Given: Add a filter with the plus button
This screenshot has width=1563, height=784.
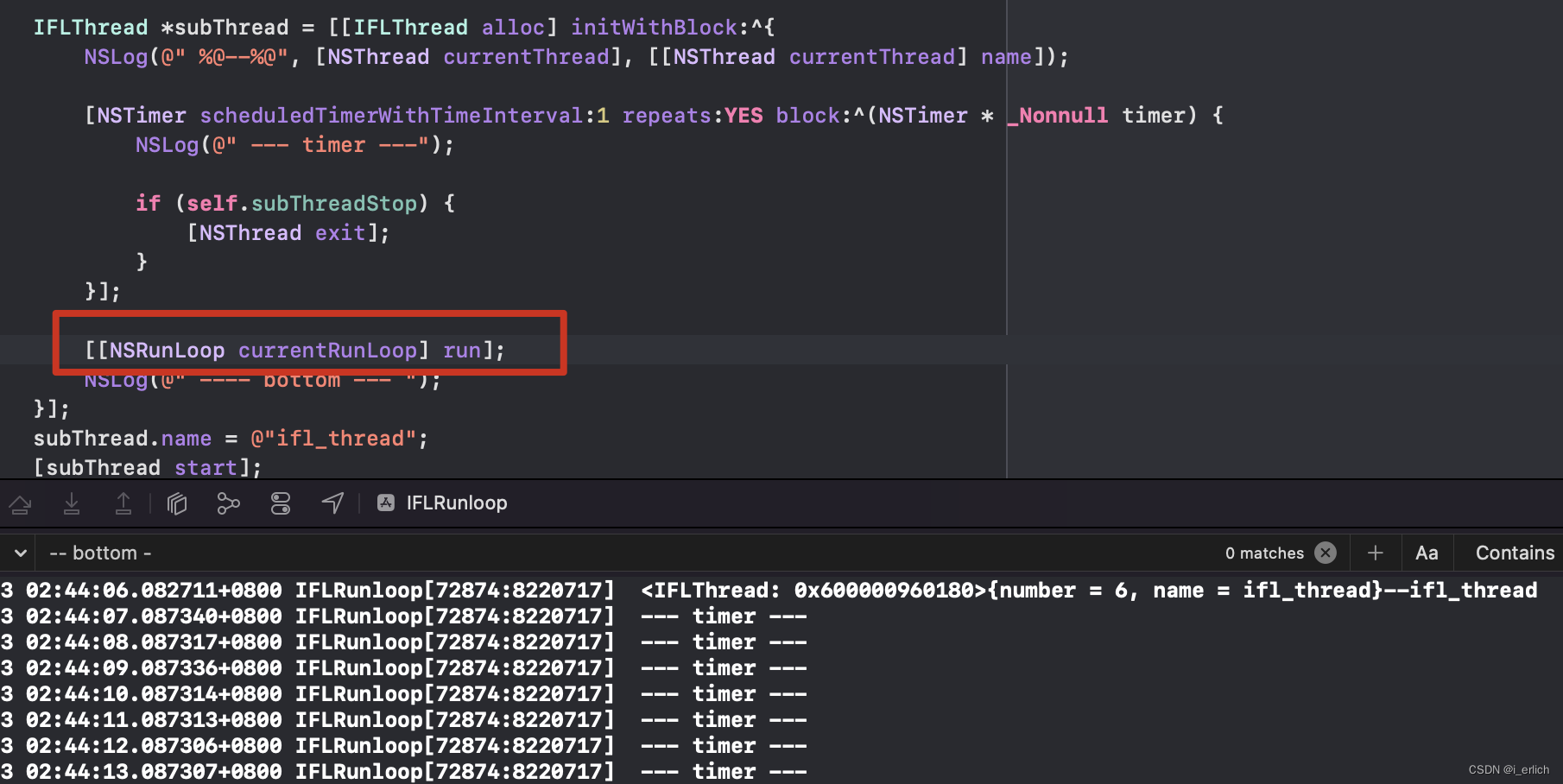Looking at the screenshot, I should (x=1376, y=553).
